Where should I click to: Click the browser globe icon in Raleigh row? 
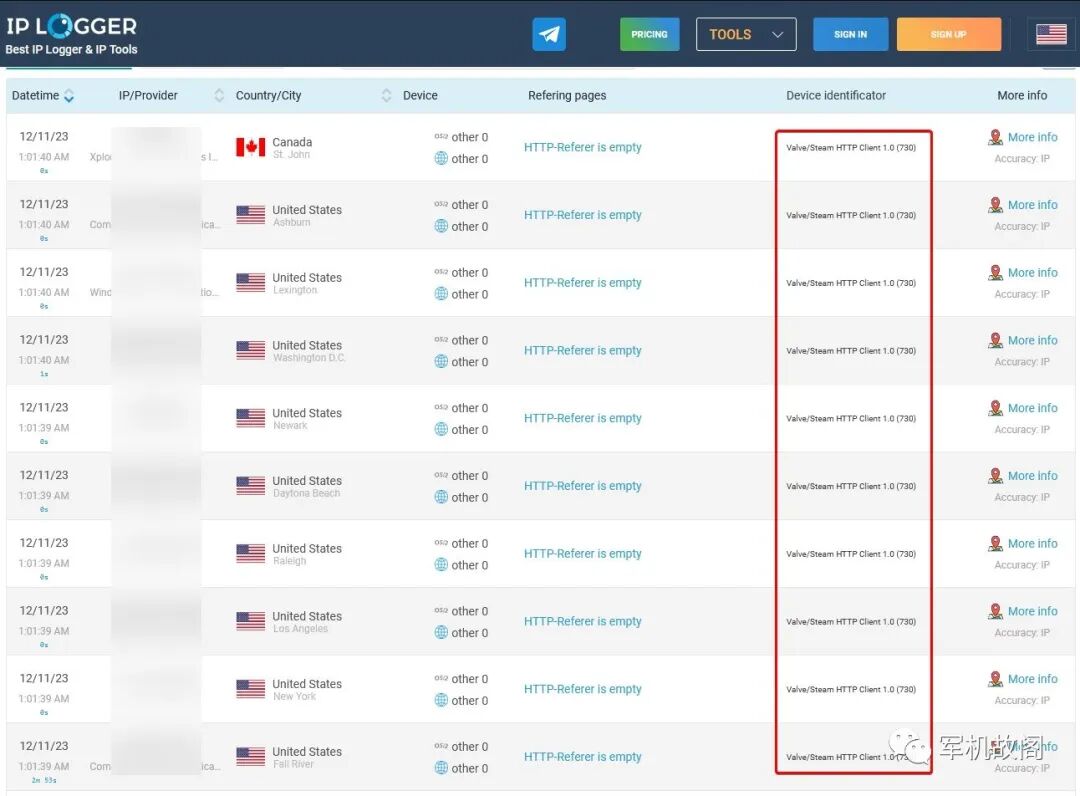click(x=441, y=565)
